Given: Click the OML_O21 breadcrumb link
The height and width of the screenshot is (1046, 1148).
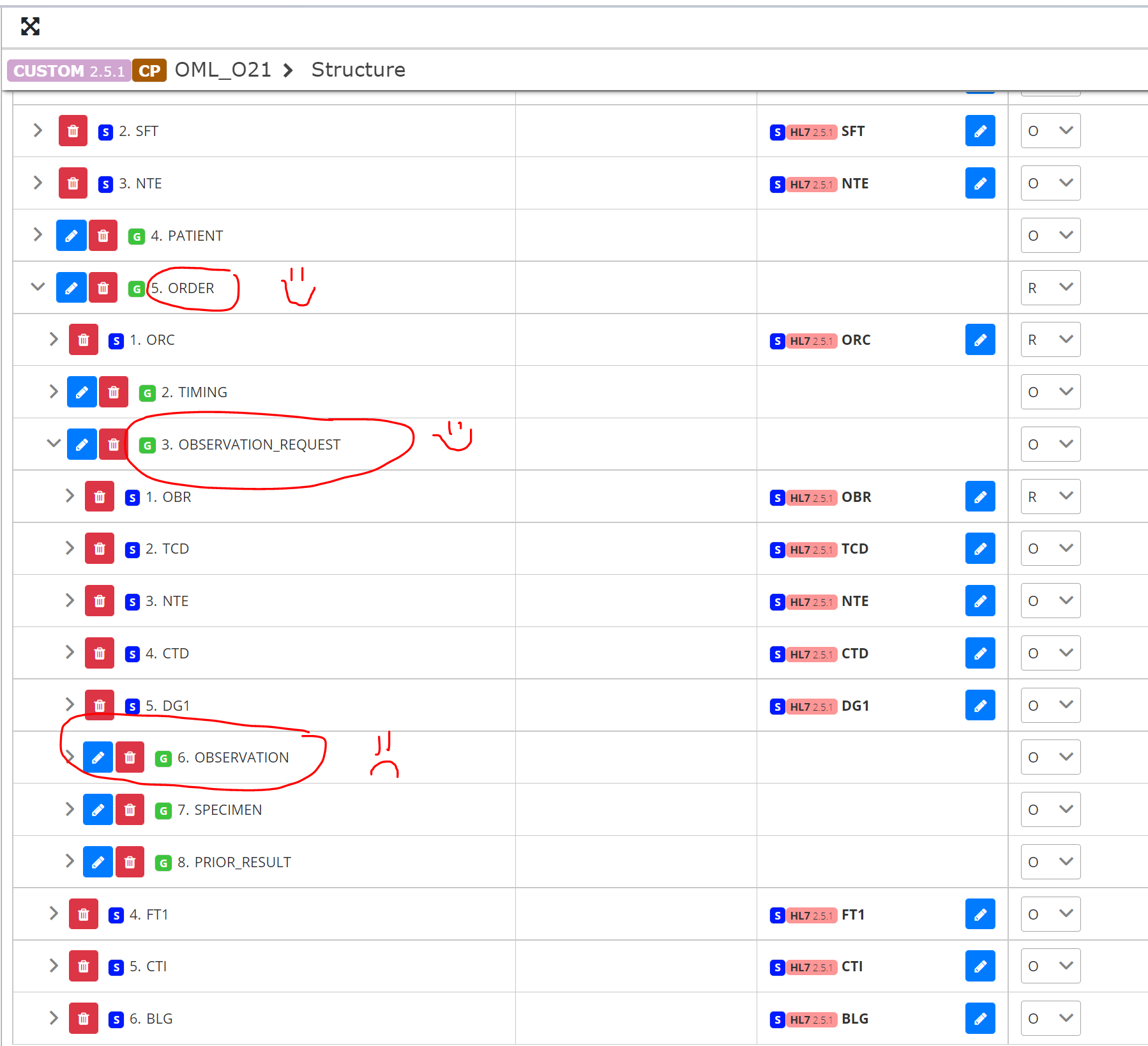Looking at the screenshot, I should pos(223,70).
